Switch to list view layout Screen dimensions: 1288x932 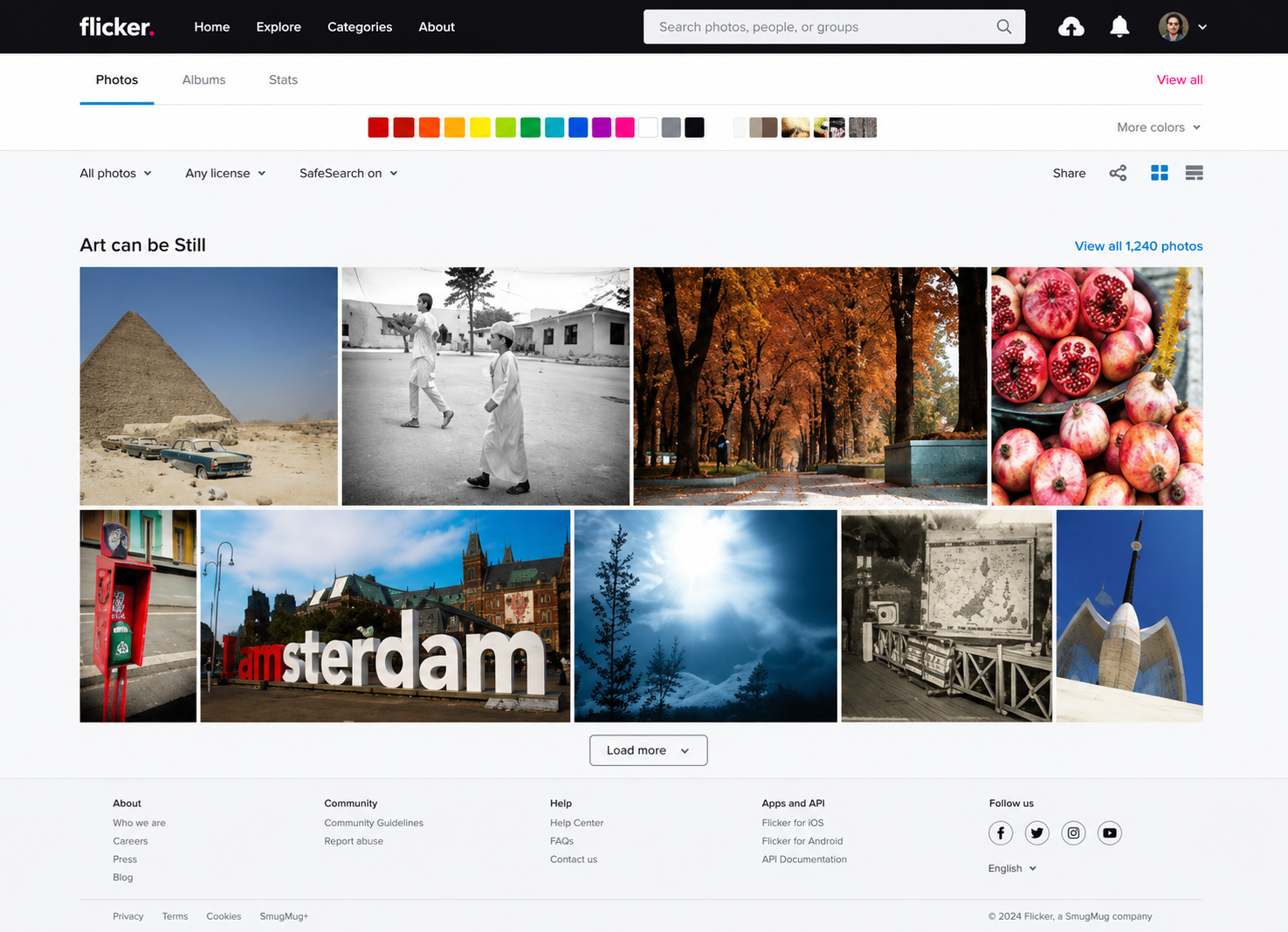click(1195, 173)
